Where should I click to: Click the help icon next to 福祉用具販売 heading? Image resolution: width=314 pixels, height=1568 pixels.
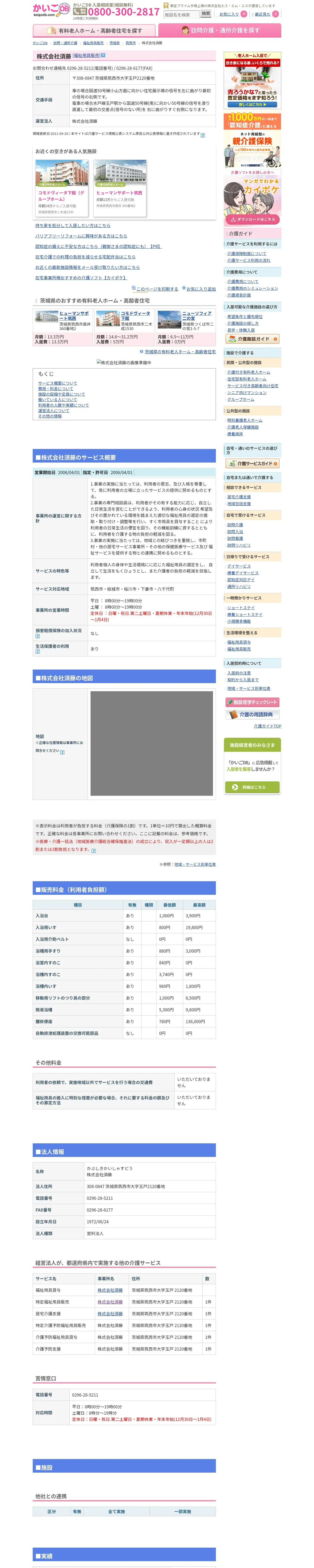(x=103, y=55)
